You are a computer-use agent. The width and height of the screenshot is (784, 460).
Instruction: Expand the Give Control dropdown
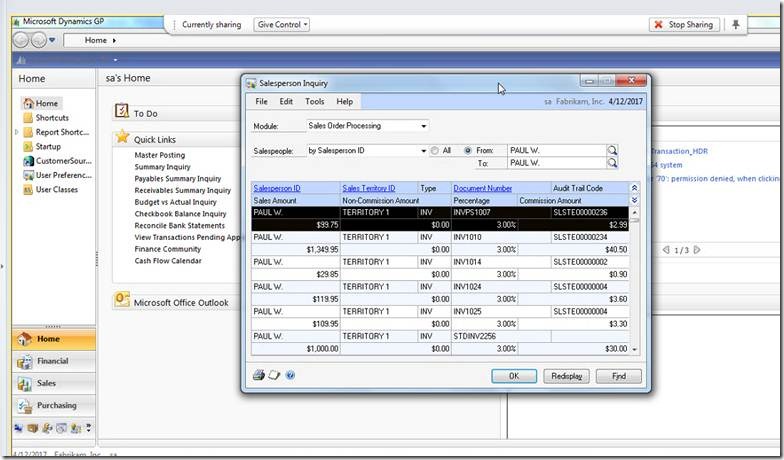[x=283, y=24]
